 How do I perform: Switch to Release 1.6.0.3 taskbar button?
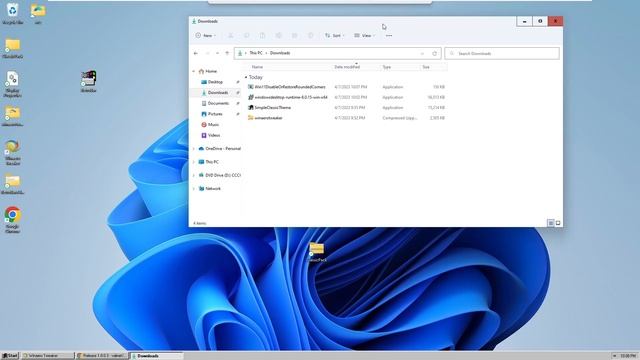[x=102, y=356]
